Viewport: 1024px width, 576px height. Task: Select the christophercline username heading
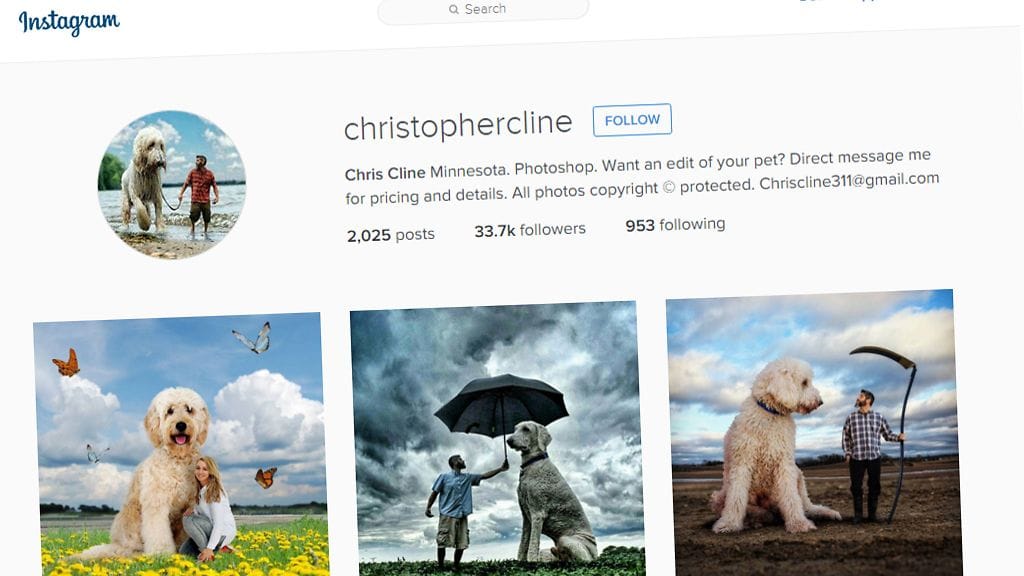[x=458, y=125]
